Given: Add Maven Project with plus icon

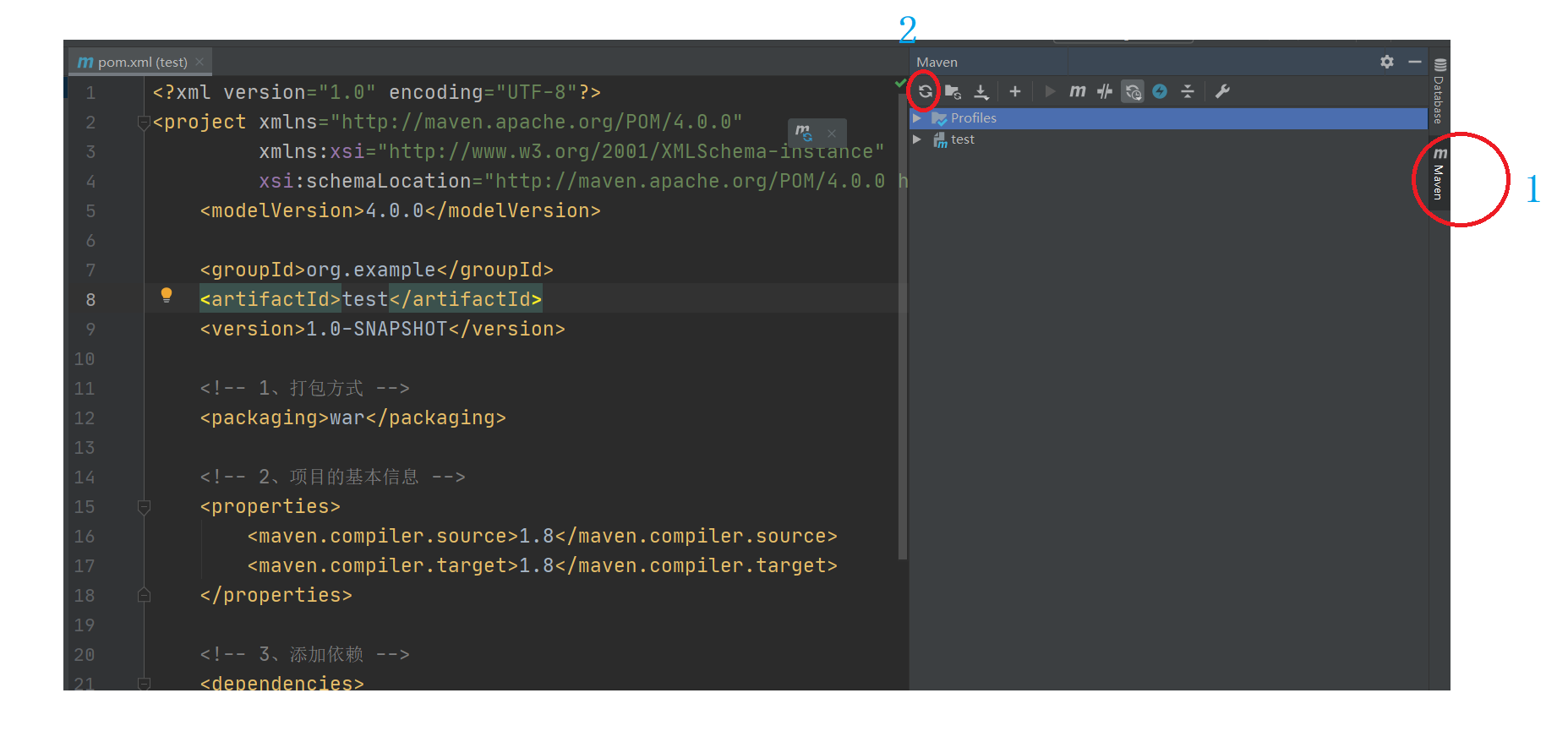Looking at the screenshot, I should pos(1015,91).
